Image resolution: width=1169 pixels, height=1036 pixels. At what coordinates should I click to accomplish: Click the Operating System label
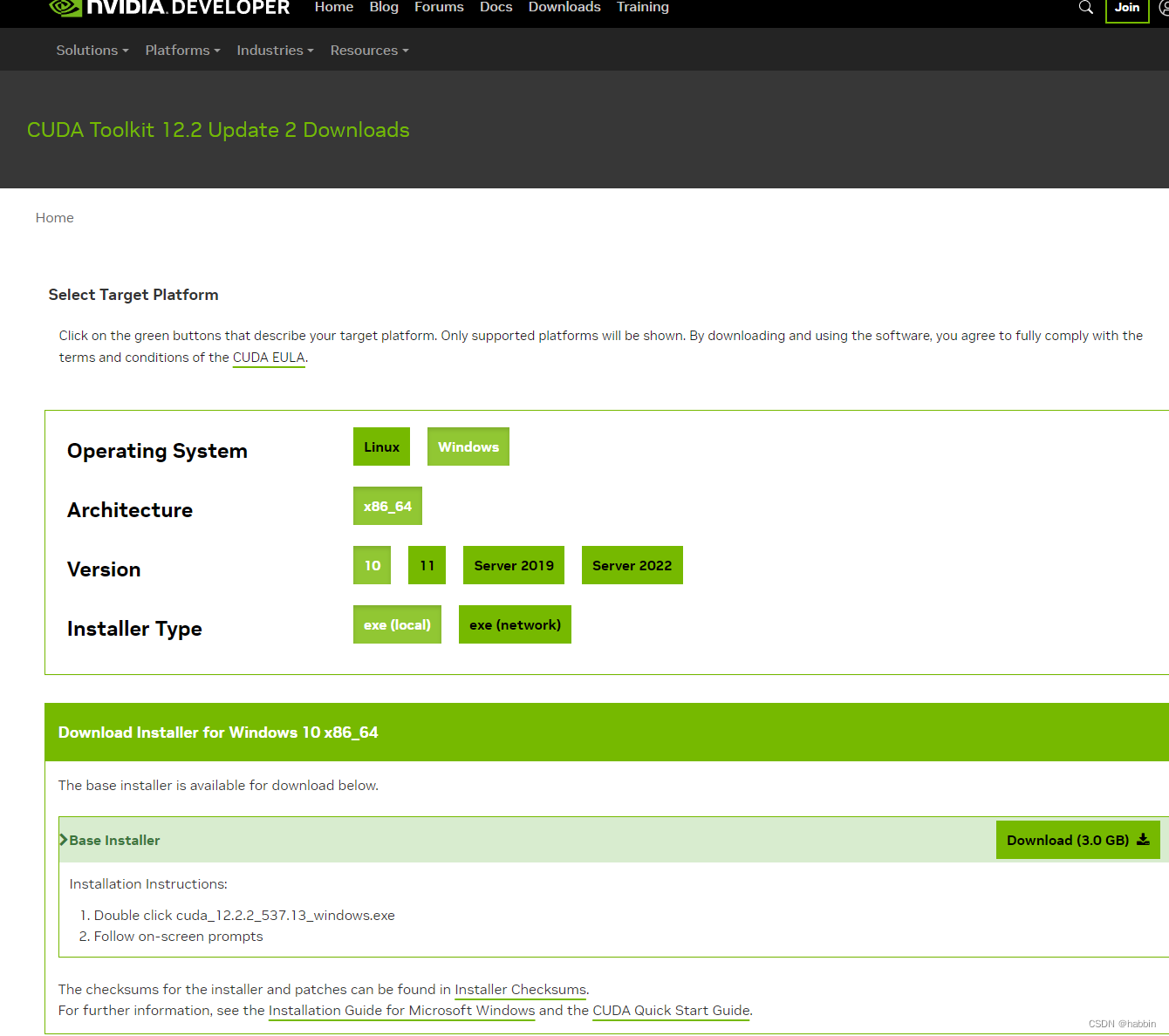tap(157, 451)
